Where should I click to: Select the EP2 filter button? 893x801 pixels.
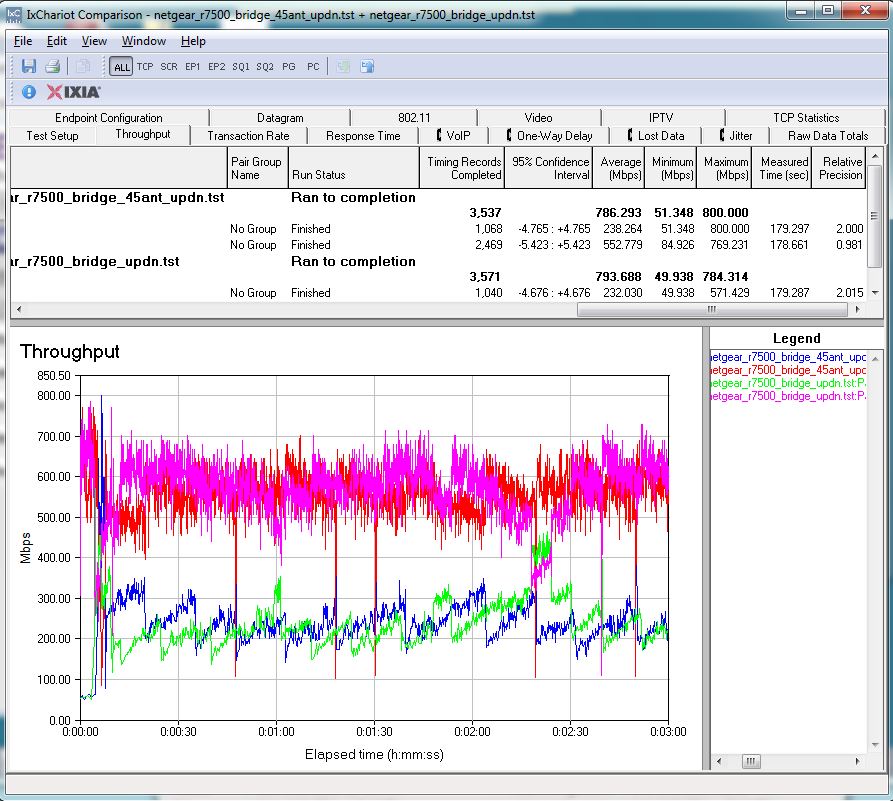(x=216, y=67)
